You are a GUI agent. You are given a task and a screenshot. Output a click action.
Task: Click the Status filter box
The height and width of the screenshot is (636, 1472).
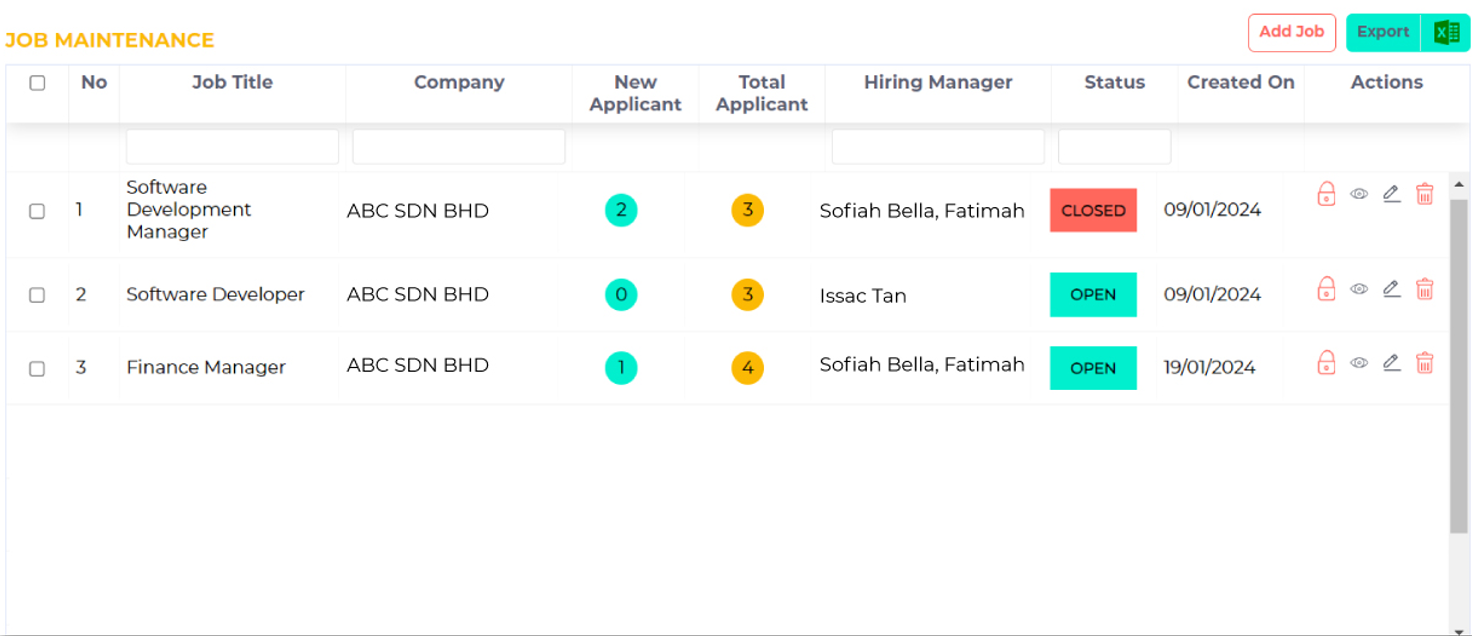click(x=1113, y=146)
